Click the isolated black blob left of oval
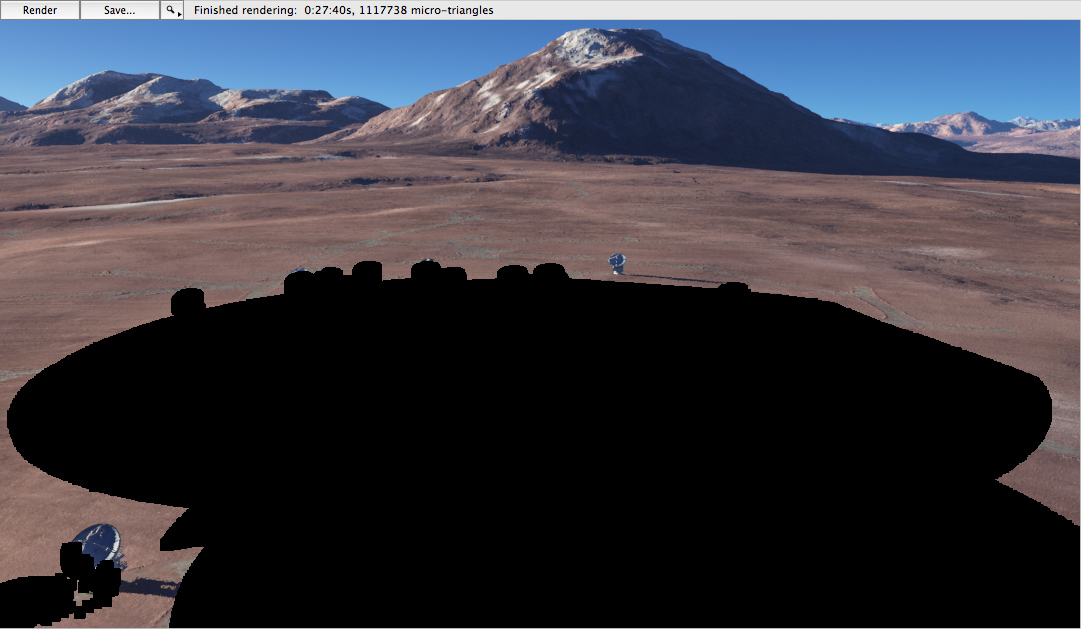The height and width of the screenshot is (629, 1081). point(187,301)
